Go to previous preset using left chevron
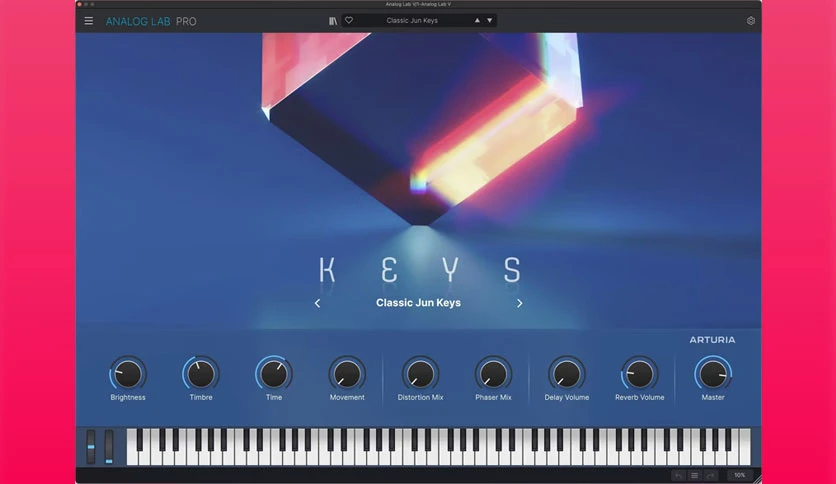The image size is (836, 484). [x=317, y=303]
